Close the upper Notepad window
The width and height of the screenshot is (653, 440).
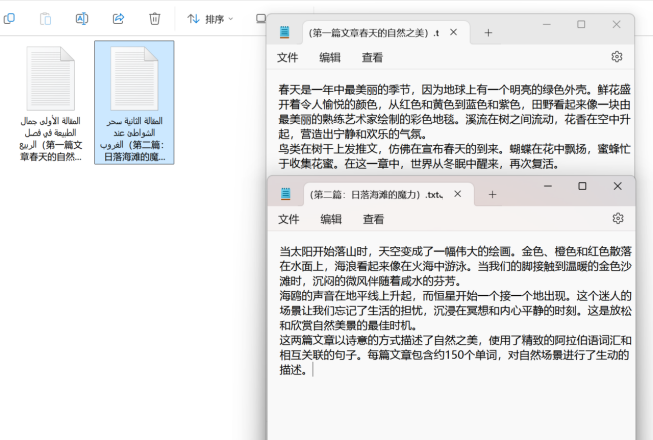(x=617, y=25)
